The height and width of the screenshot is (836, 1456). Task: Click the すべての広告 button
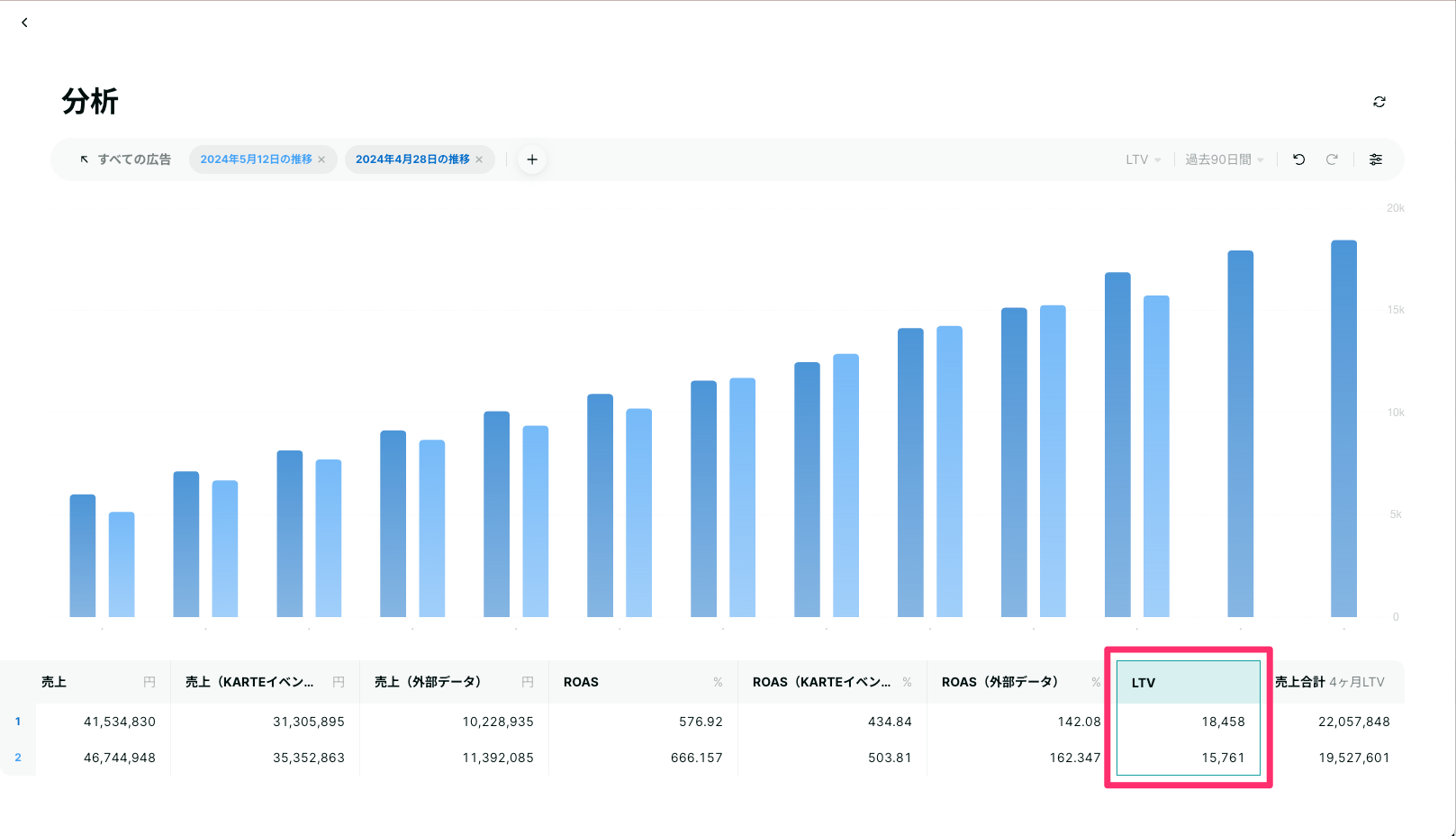coord(125,159)
